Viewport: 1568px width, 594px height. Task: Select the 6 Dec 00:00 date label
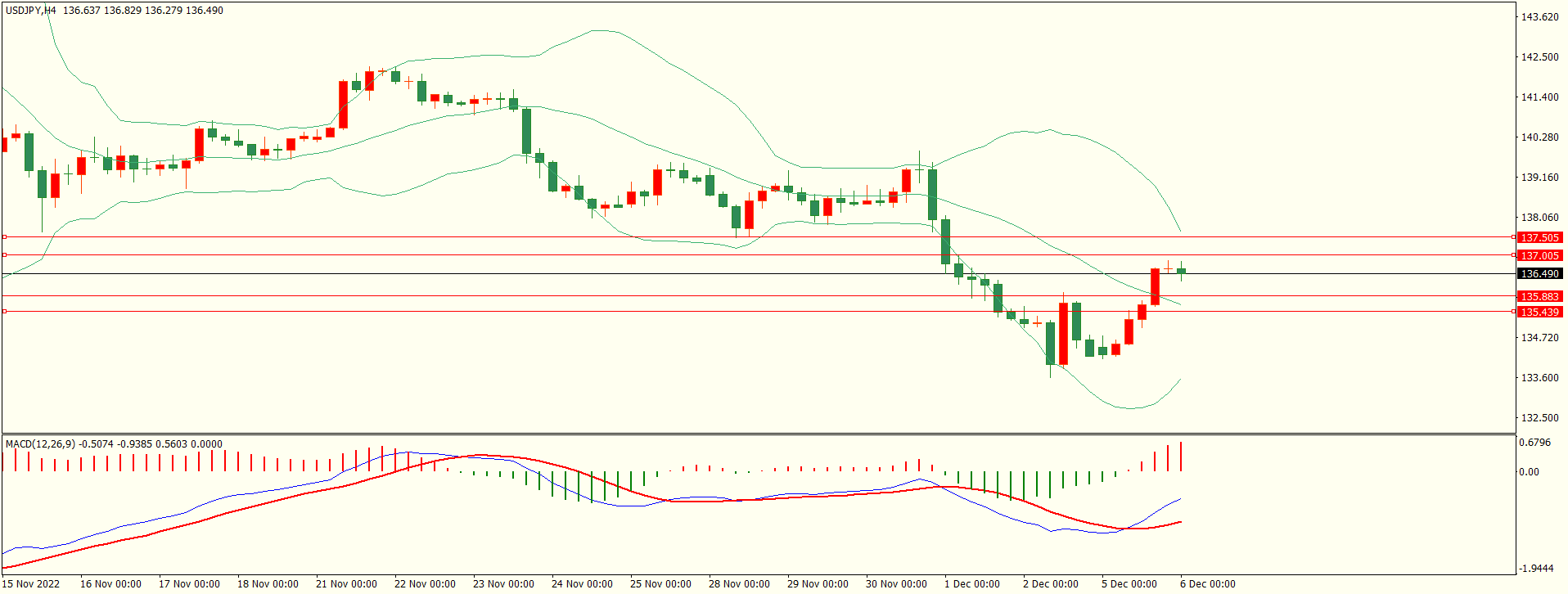(1207, 584)
